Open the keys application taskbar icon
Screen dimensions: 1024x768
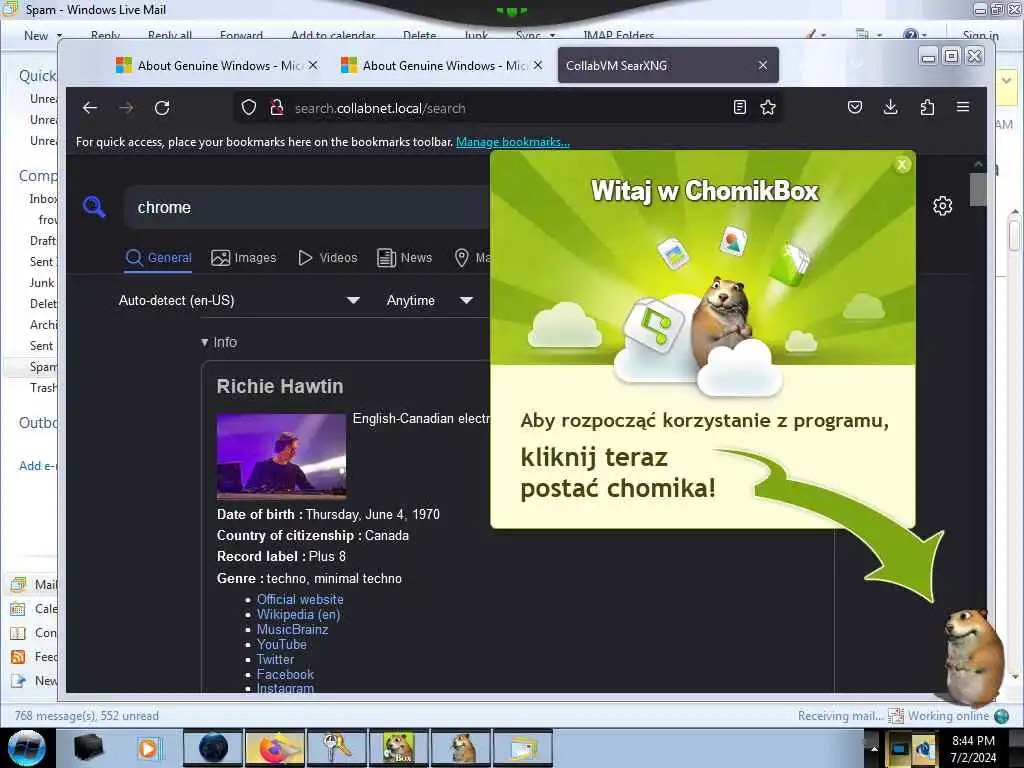click(x=336, y=748)
